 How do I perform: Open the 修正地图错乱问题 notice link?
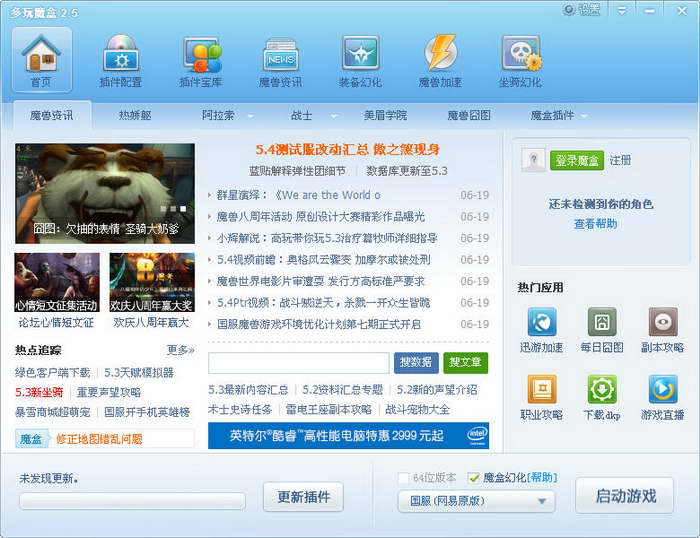click(x=99, y=439)
